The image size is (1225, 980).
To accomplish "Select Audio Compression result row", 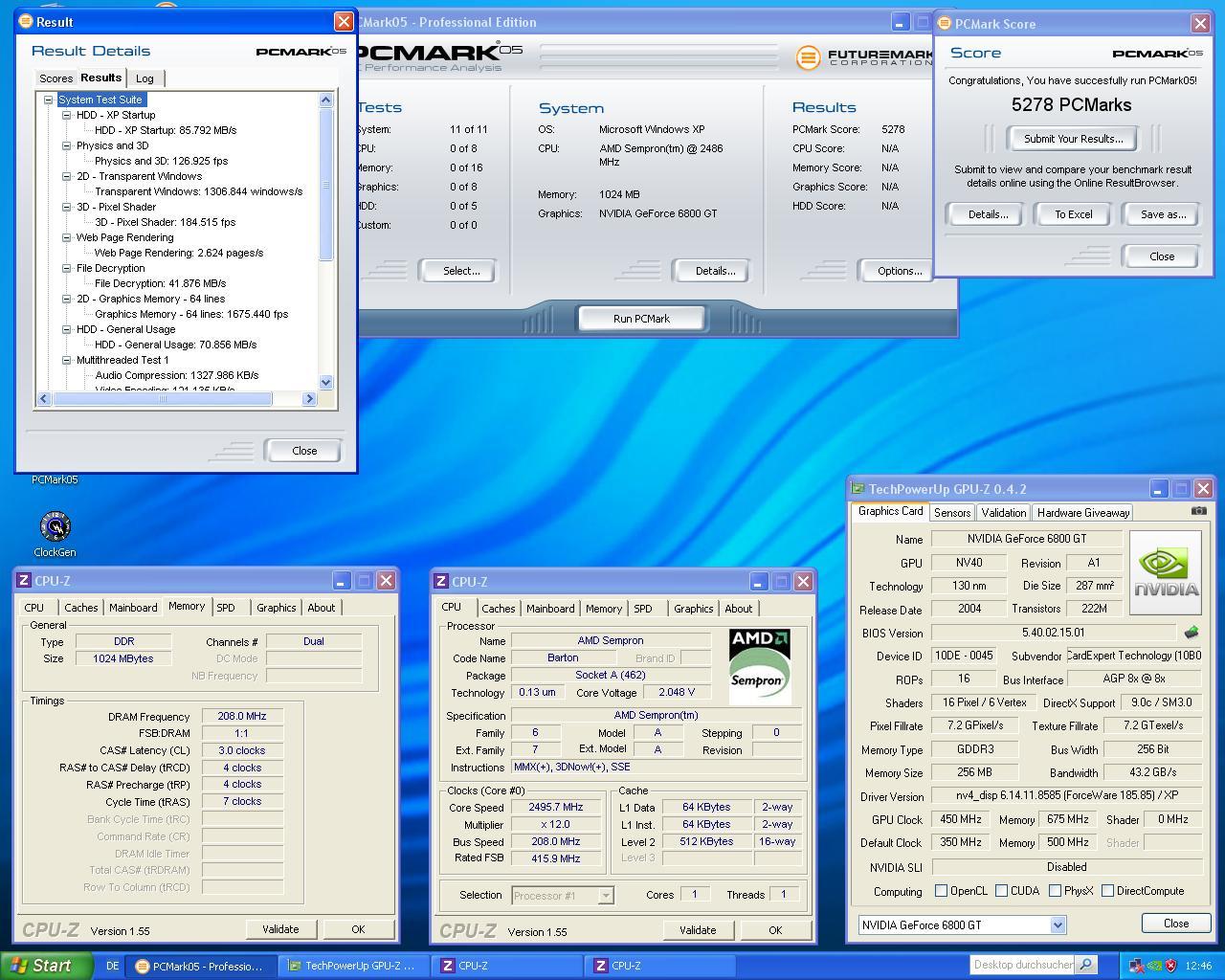I will click(x=177, y=375).
